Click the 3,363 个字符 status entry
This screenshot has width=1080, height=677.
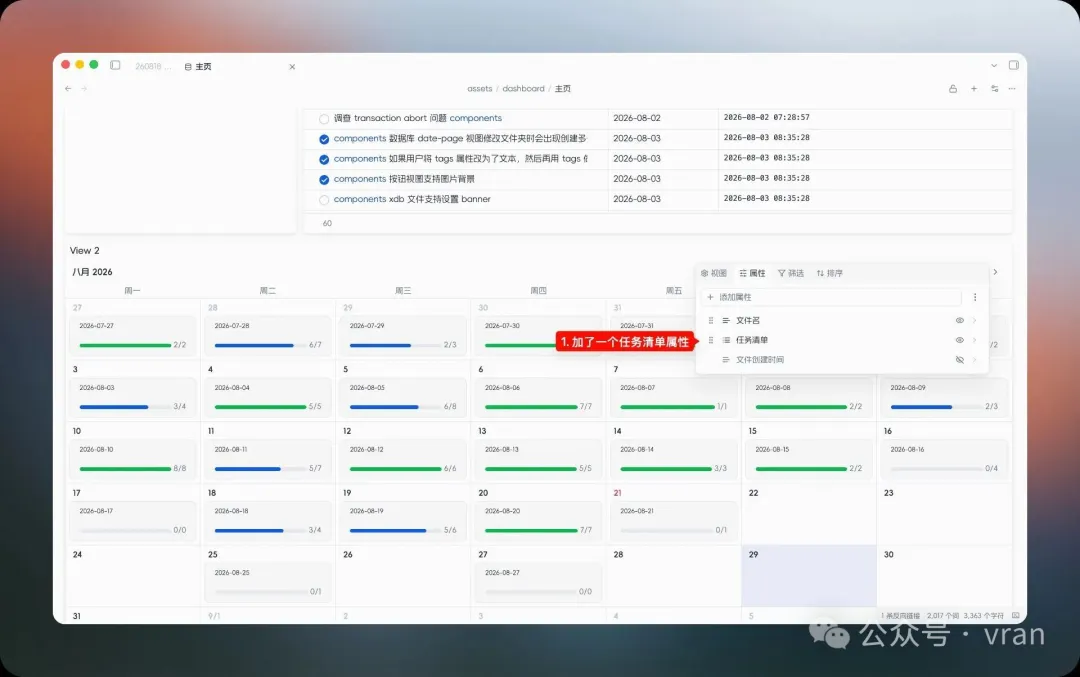983,616
